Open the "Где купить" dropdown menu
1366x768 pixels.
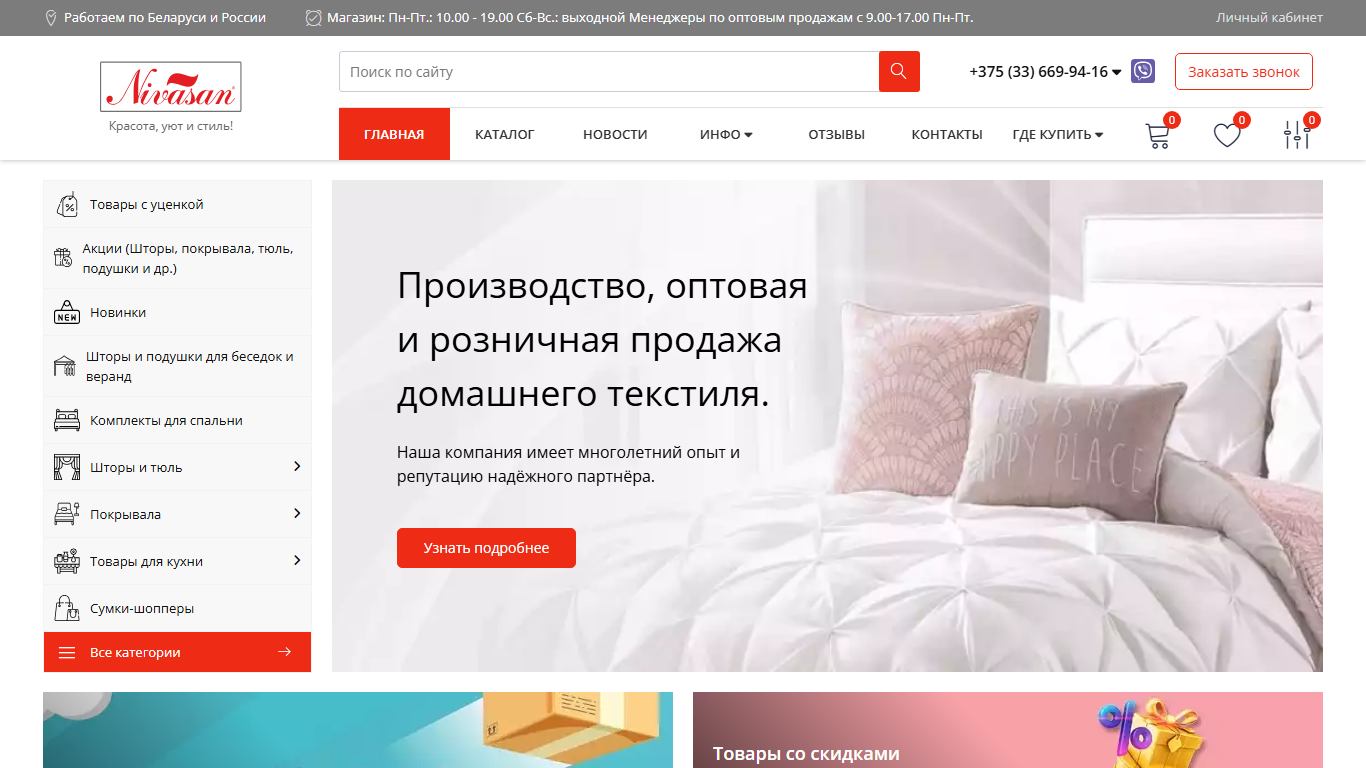click(x=1058, y=134)
